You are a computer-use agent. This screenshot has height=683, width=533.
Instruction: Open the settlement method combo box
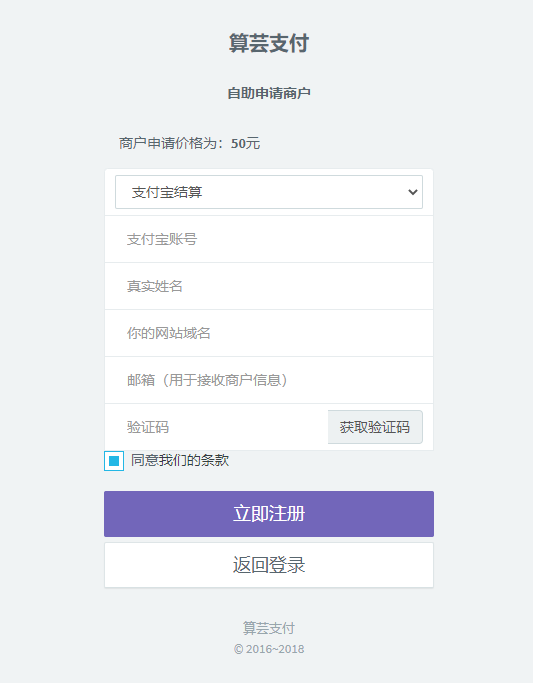(x=269, y=192)
